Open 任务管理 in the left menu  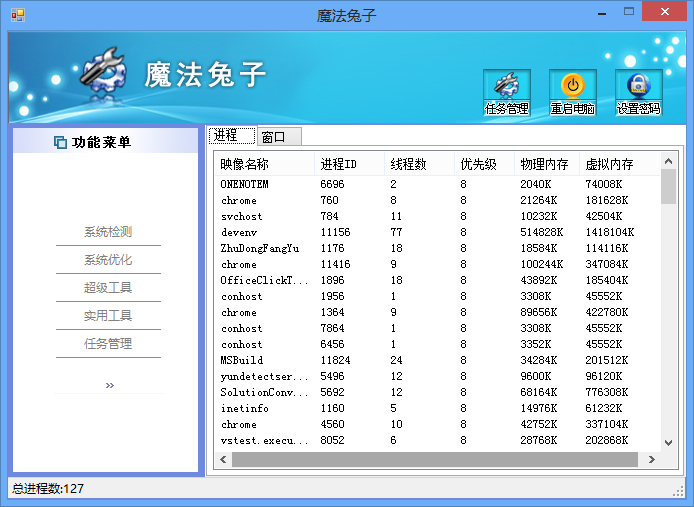coord(108,343)
